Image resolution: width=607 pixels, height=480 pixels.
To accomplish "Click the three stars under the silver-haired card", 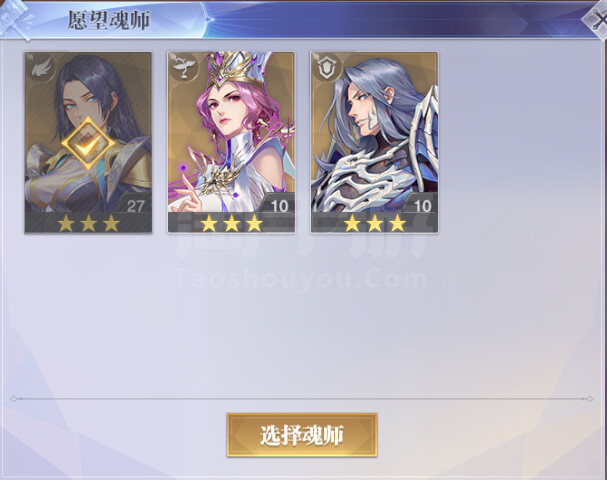I will pyautogui.click(x=375, y=223).
